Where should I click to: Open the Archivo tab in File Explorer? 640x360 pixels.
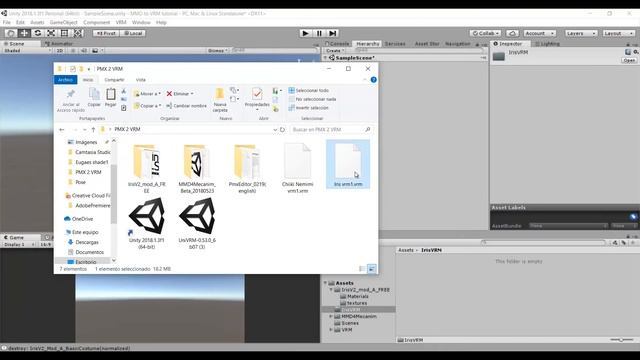tap(65, 80)
